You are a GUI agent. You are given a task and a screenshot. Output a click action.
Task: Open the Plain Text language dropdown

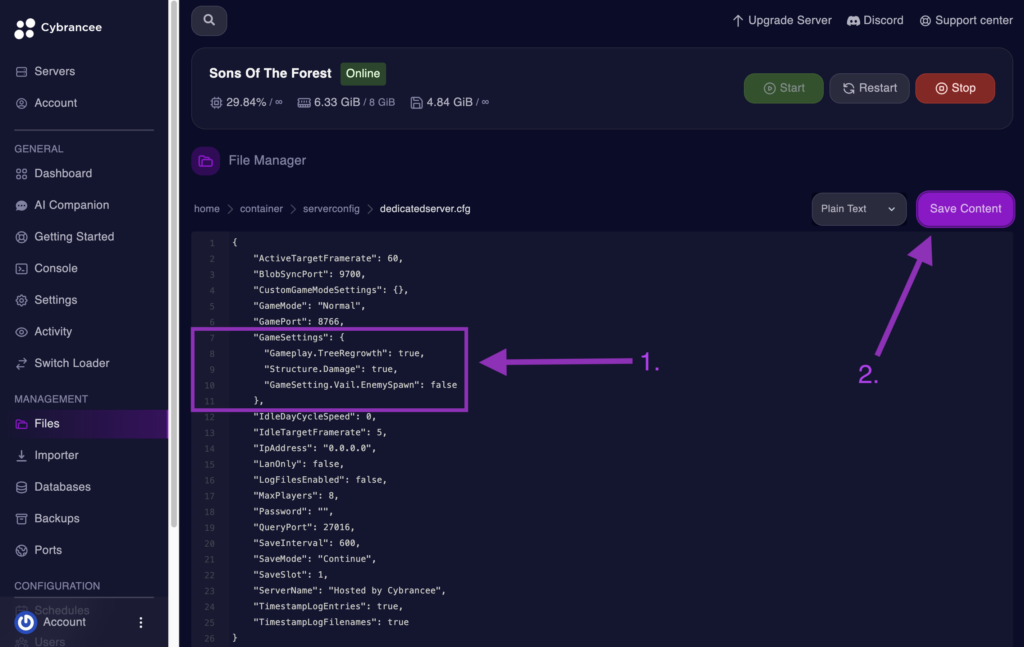pyautogui.click(x=859, y=209)
